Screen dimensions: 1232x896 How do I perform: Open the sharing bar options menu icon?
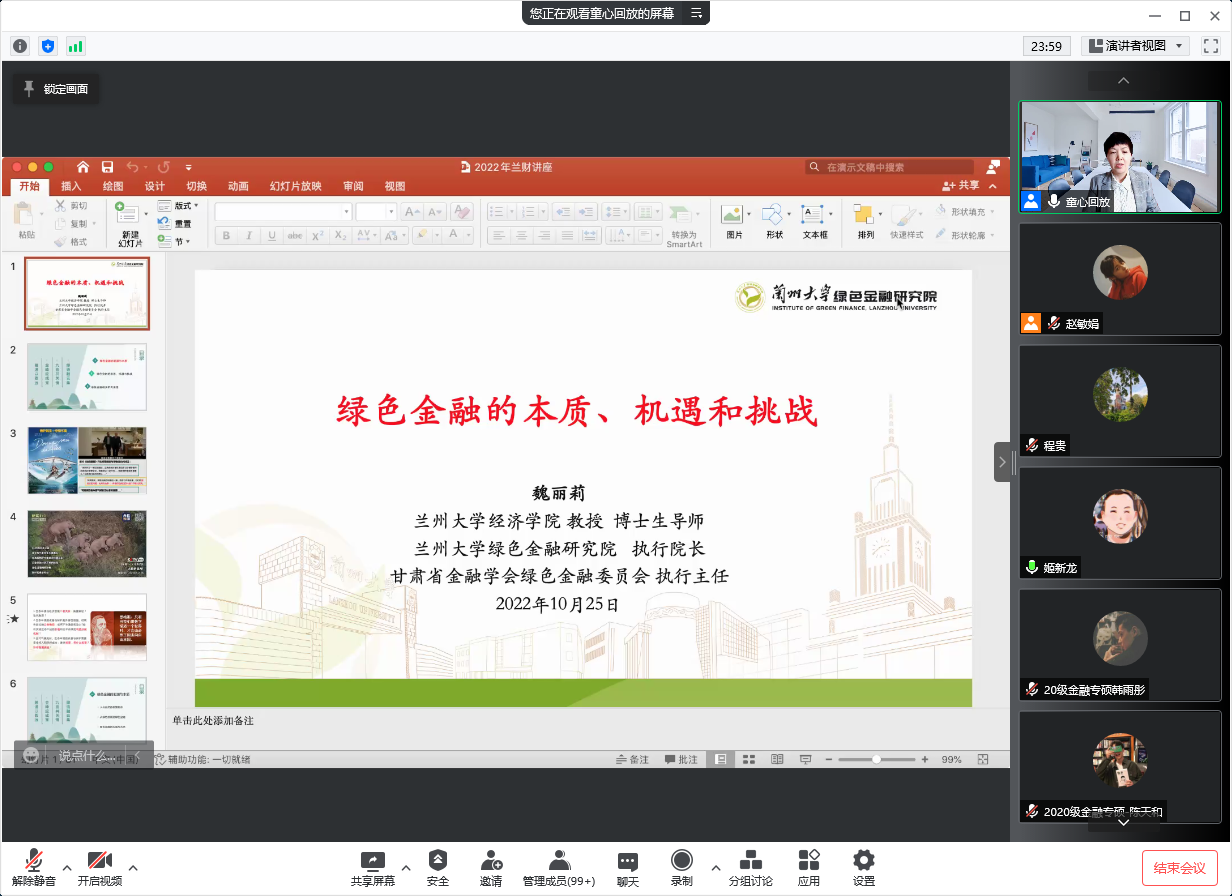pos(697,13)
